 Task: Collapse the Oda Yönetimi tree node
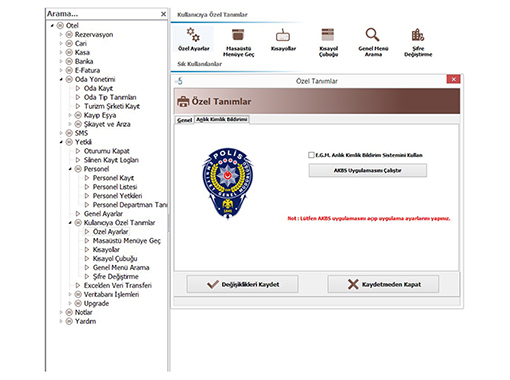[x=61, y=79]
